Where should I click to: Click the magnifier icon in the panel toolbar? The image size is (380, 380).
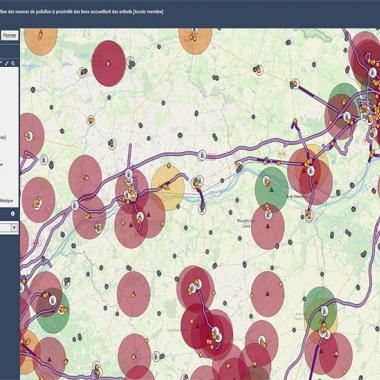(13, 63)
